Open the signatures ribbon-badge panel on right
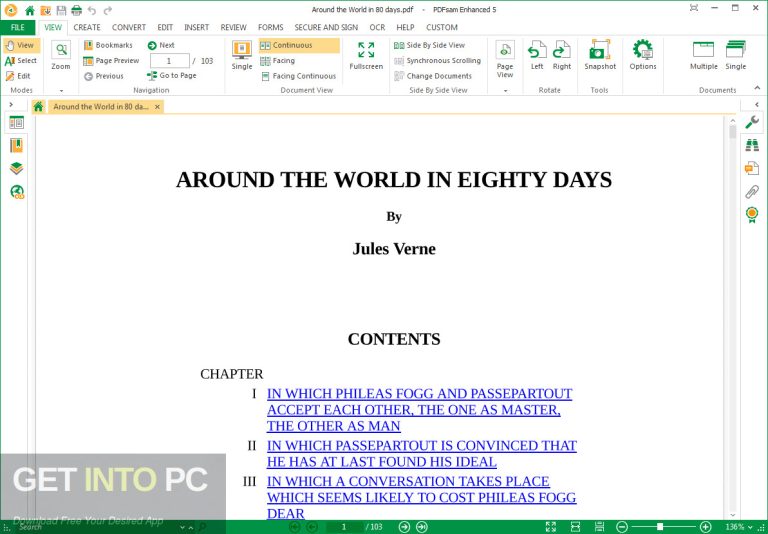Viewport: 768px width, 534px height. pos(752,215)
